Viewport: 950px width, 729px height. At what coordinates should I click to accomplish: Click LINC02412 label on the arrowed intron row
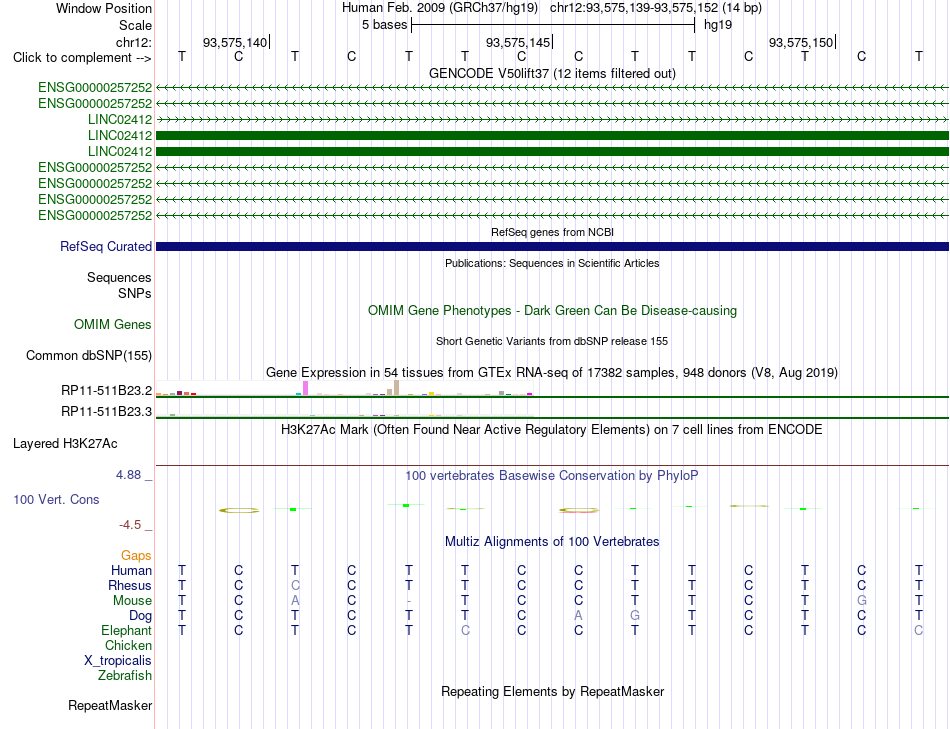click(x=120, y=119)
